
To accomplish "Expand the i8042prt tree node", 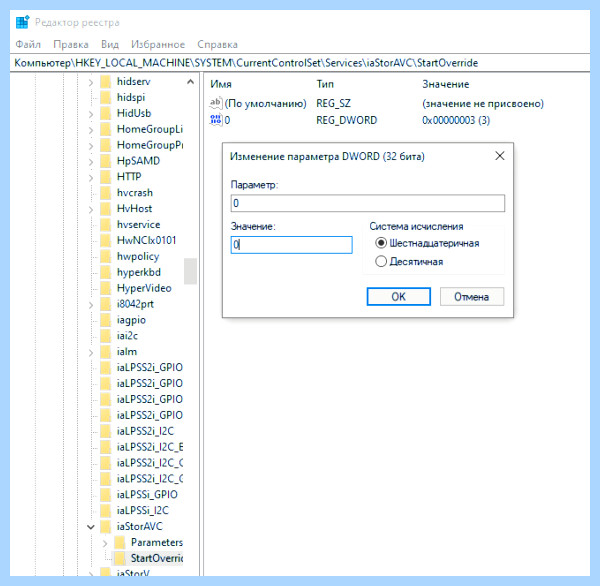I will coord(91,304).
